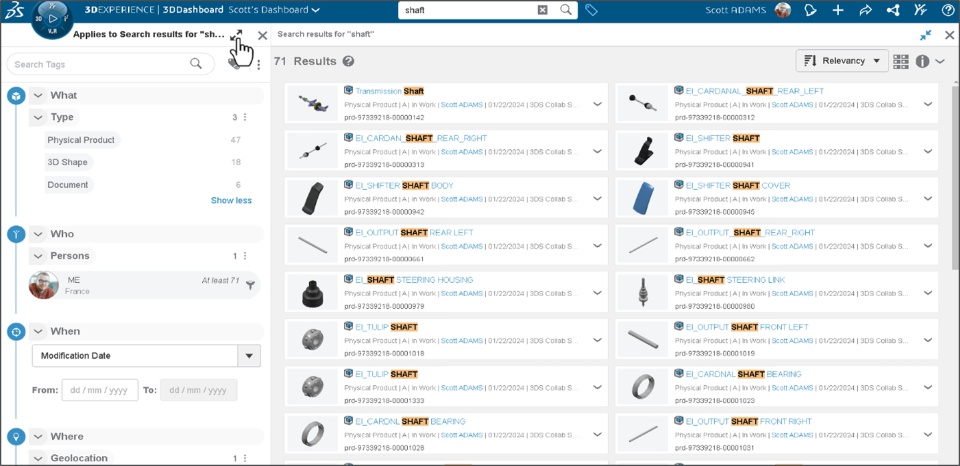
Task: Expand chevron next to info icon
Action: (x=941, y=61)
